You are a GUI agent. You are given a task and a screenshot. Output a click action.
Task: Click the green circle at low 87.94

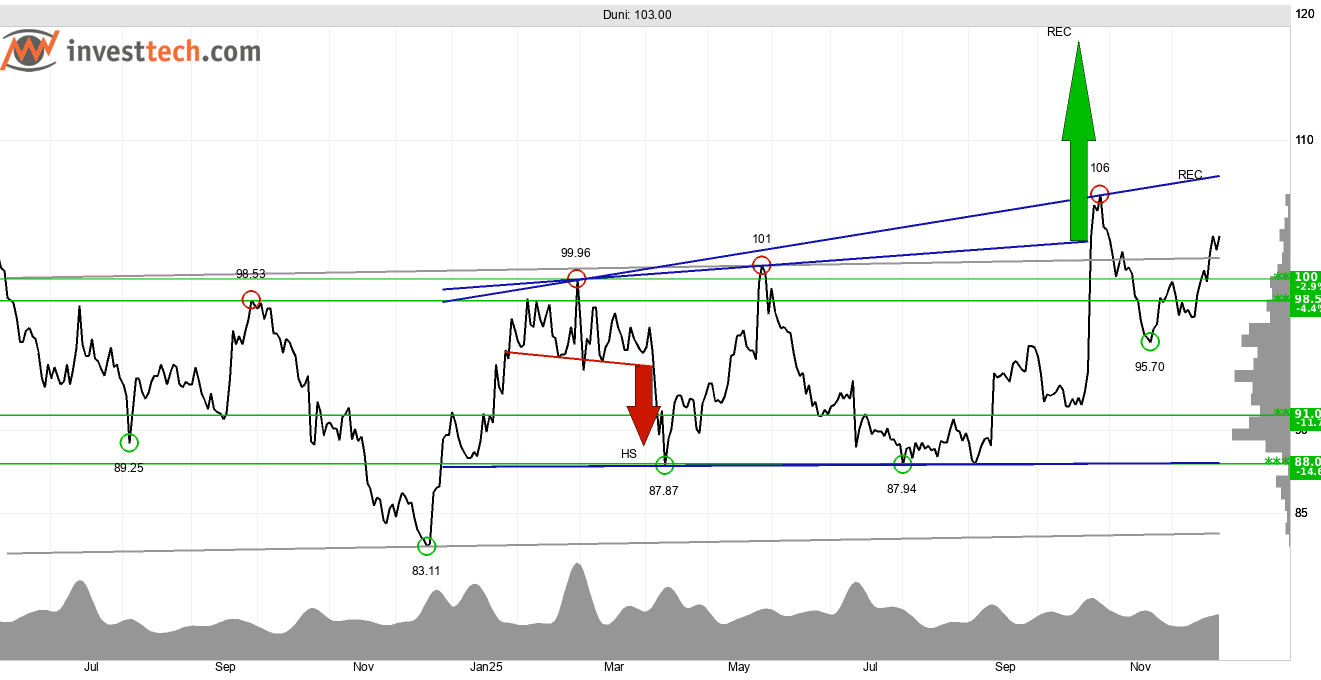902,464
